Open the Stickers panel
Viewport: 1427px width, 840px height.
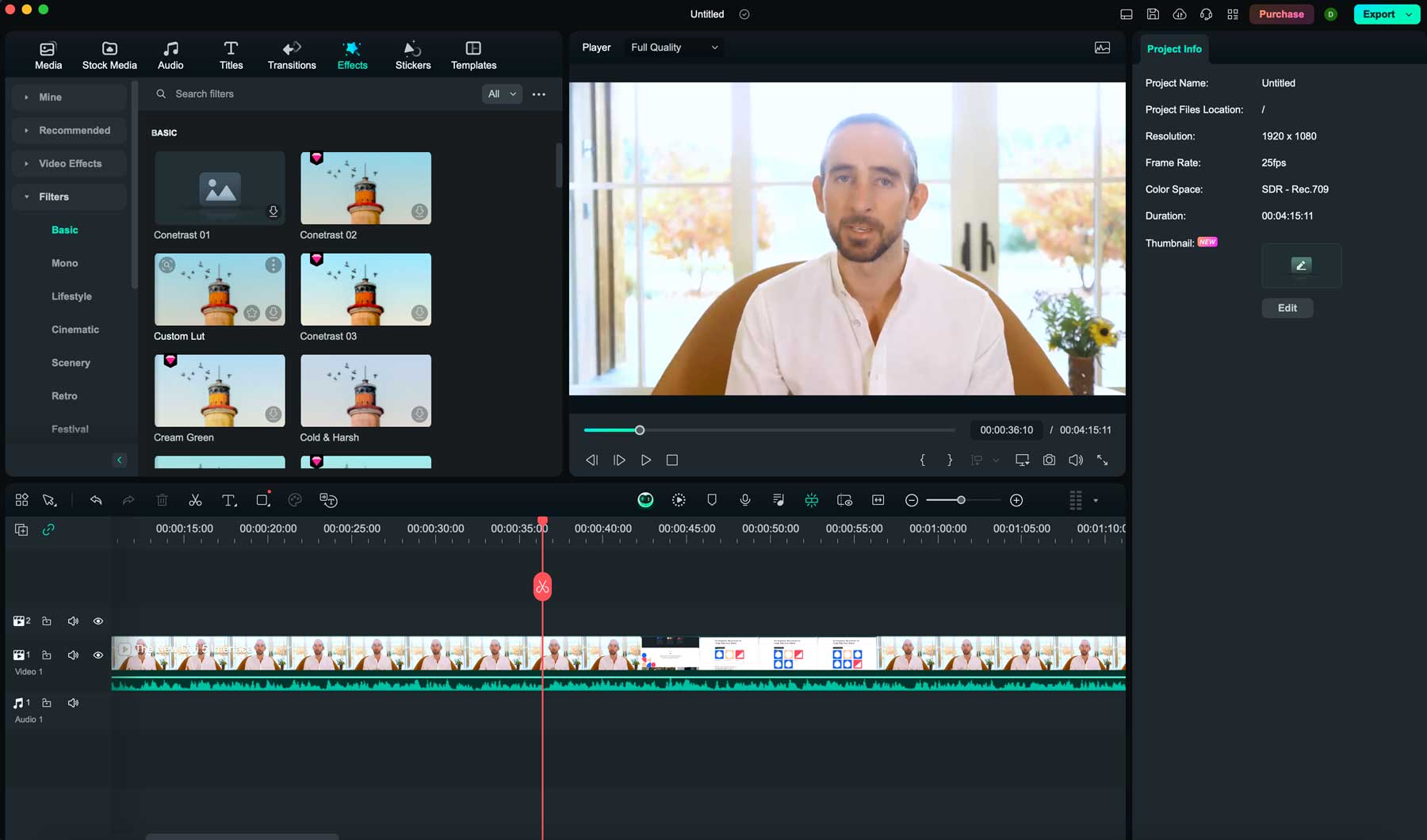[412, 54]
